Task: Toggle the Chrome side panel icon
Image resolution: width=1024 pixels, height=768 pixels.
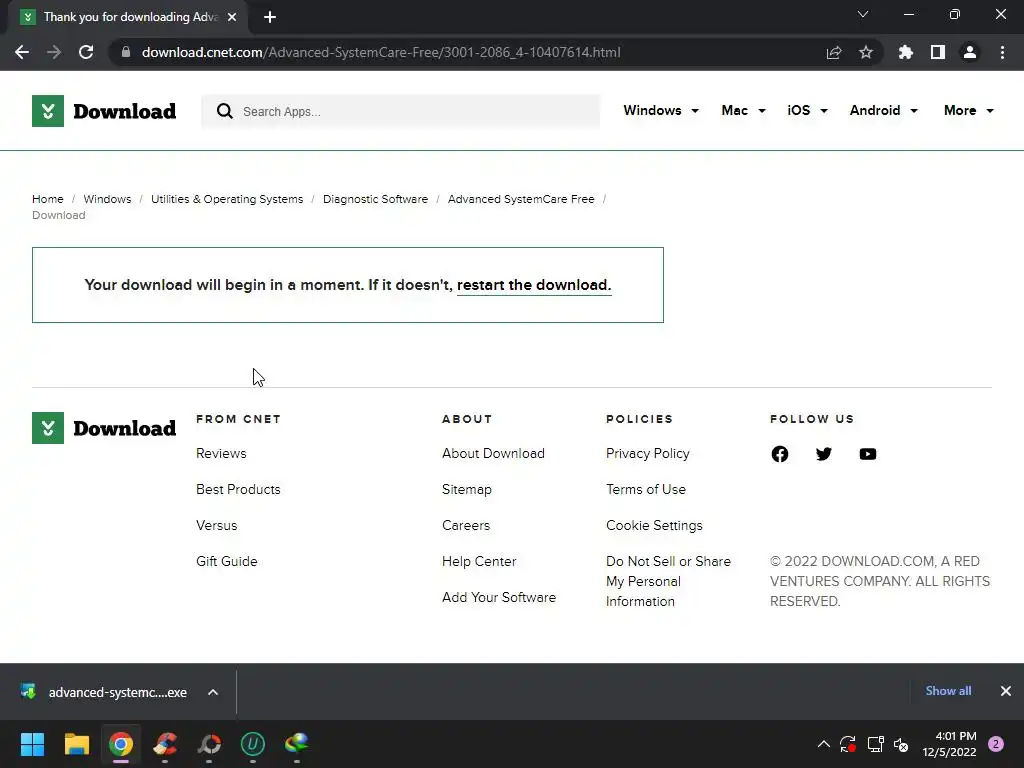Action: pos(938,52)
